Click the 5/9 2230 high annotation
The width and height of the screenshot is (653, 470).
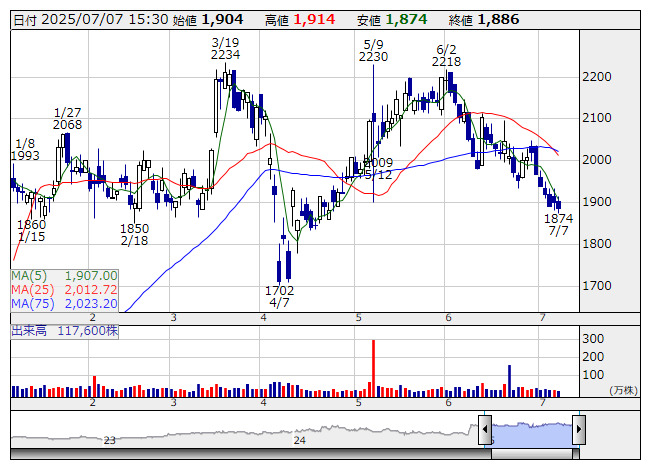pyautogui.click(x=373, y=51)
